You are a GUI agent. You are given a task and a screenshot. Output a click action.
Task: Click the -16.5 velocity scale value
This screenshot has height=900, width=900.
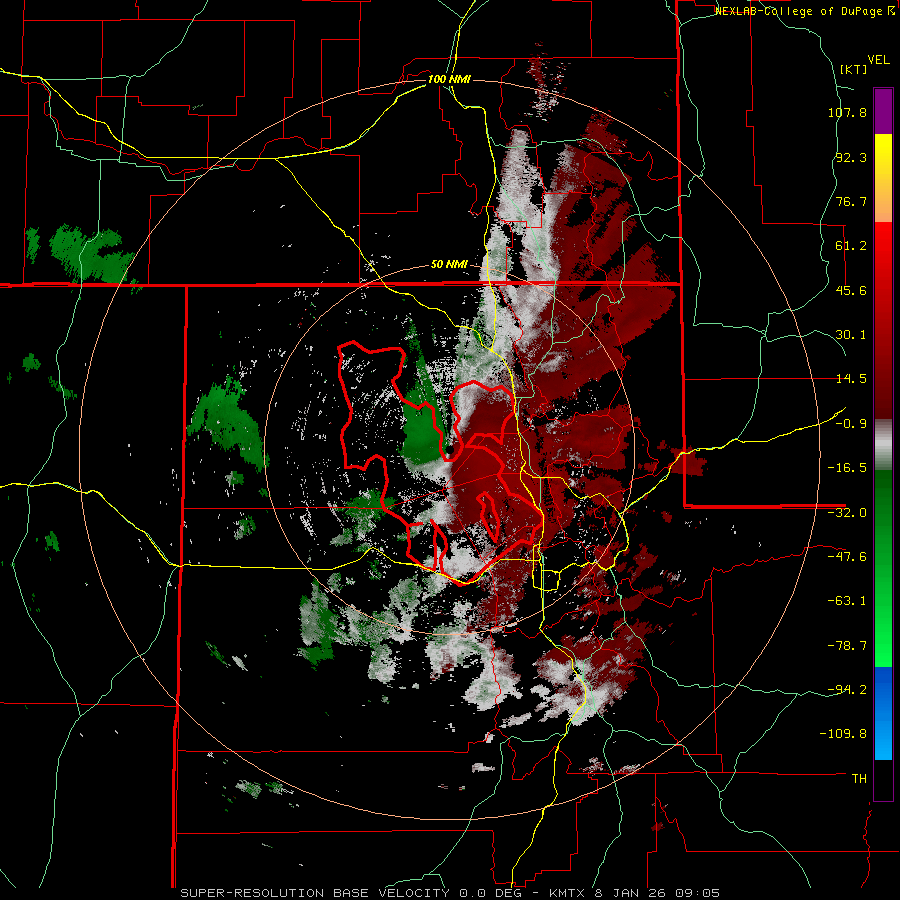point(847,468)
